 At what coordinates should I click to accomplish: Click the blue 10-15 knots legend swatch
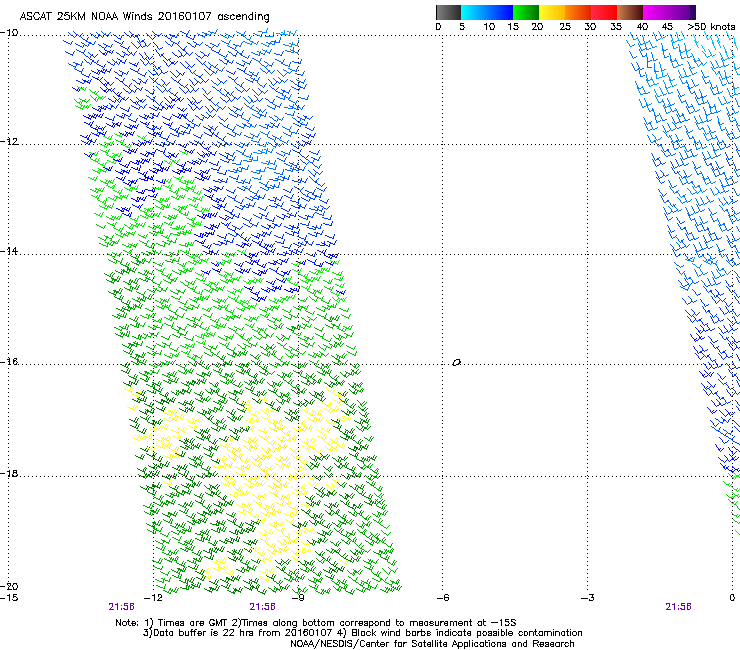click(x=499, y=12)
